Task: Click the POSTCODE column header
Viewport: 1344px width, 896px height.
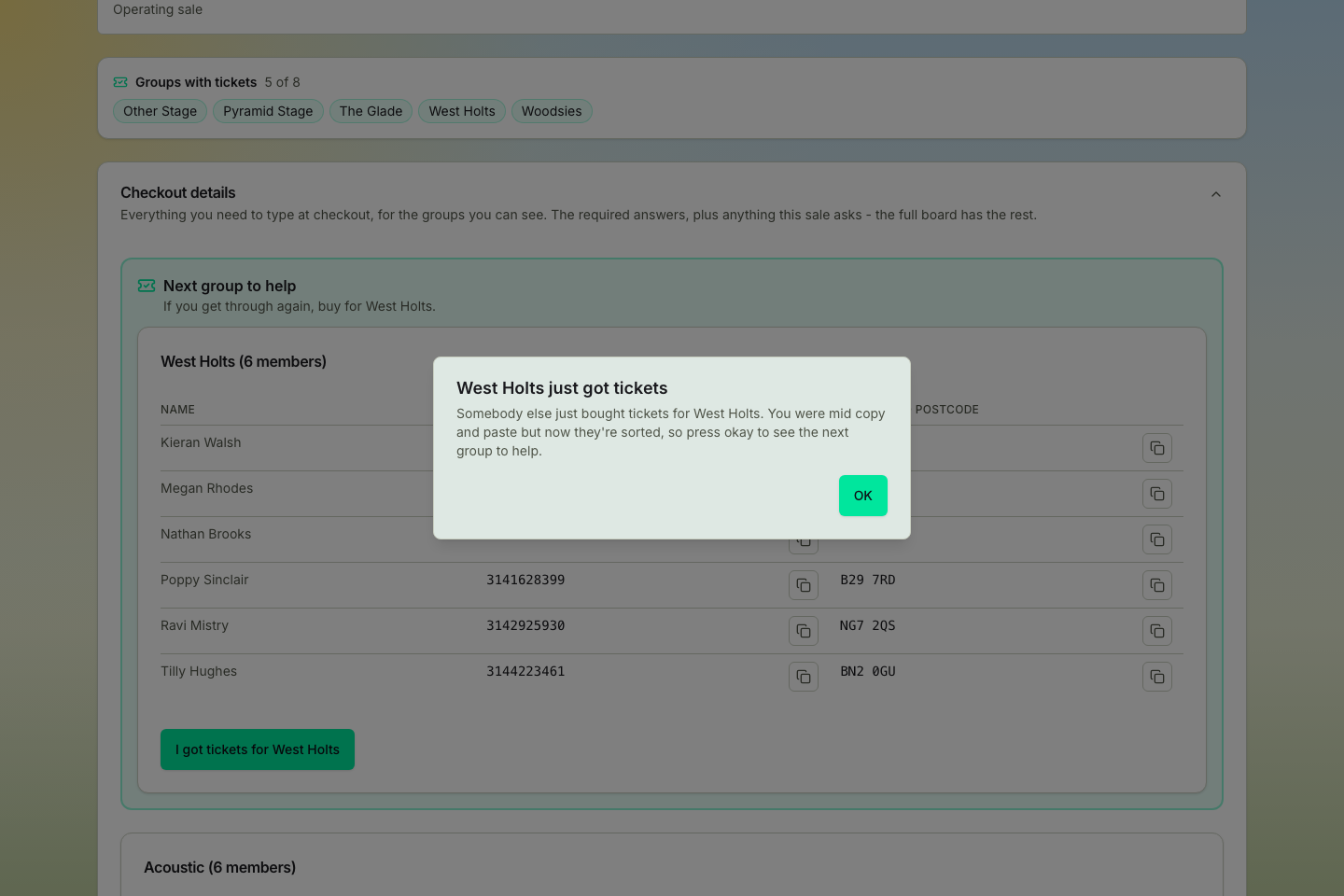Action: click(x=946, y=410)
